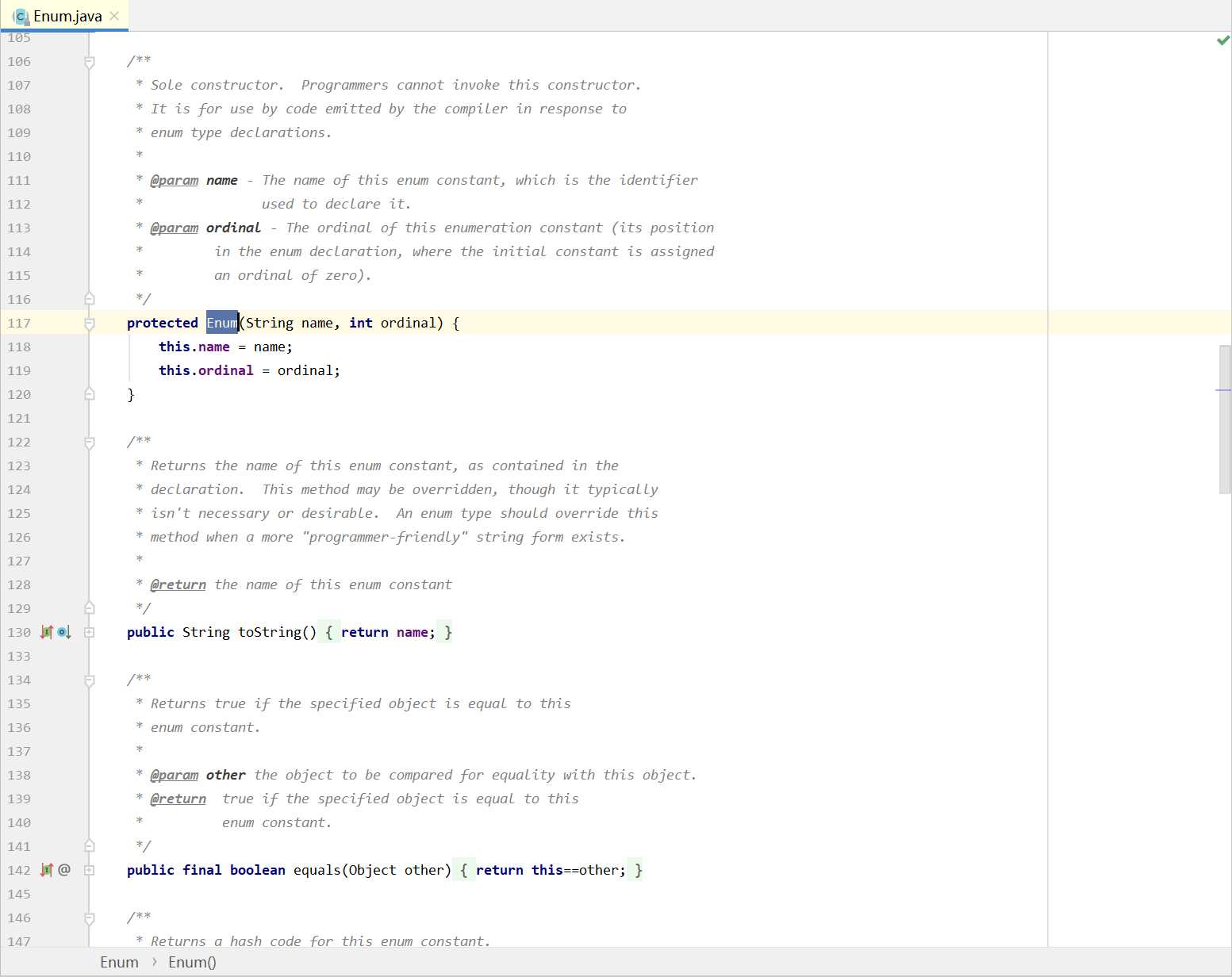Collapse the Javadoc comment starting at line 134

(90, 680)
